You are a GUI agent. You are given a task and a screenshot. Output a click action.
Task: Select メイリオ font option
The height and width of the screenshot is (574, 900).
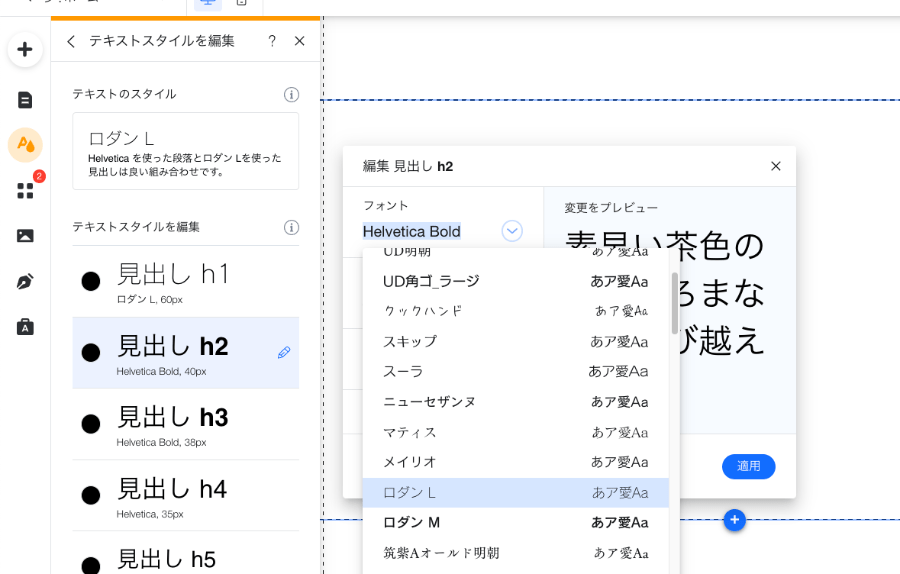tap(515, 462)
